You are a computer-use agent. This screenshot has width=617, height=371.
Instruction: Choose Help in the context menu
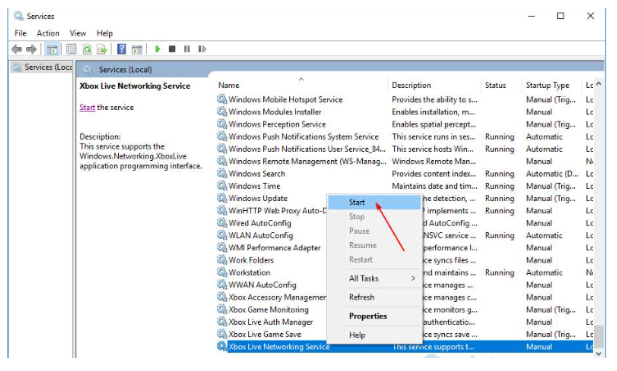[374, 335]
